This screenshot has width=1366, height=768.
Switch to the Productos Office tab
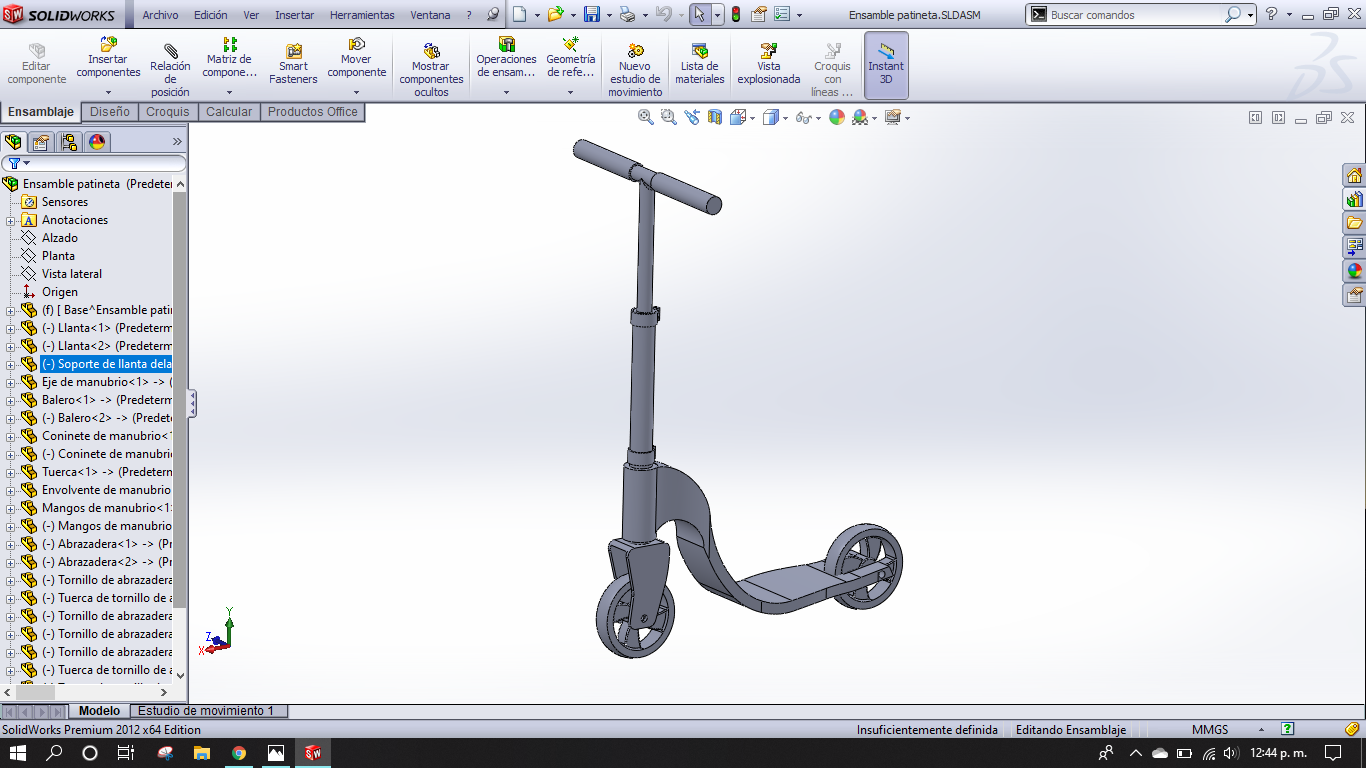click(x=312, y=112)
